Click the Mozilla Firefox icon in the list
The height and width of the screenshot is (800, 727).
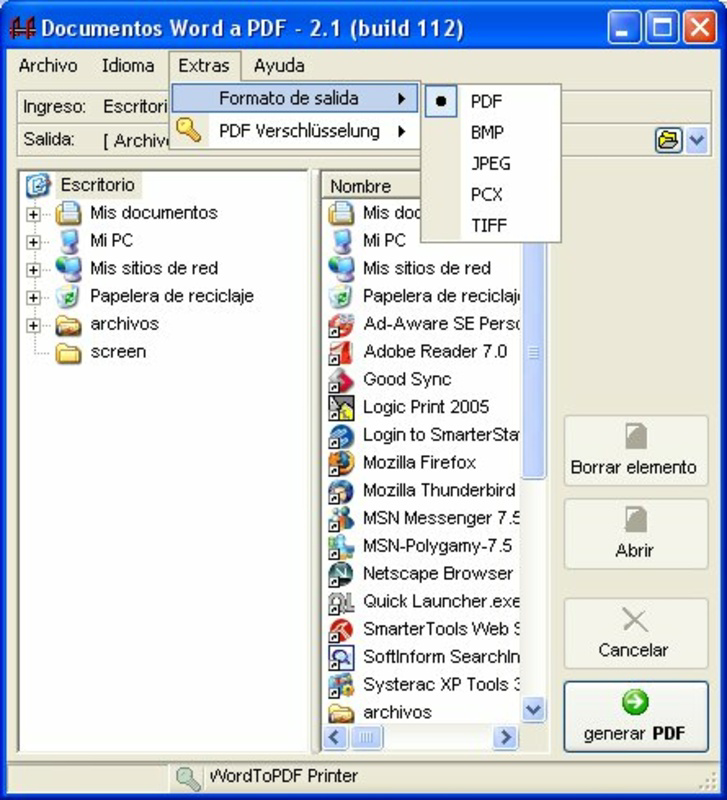[341, 463]
